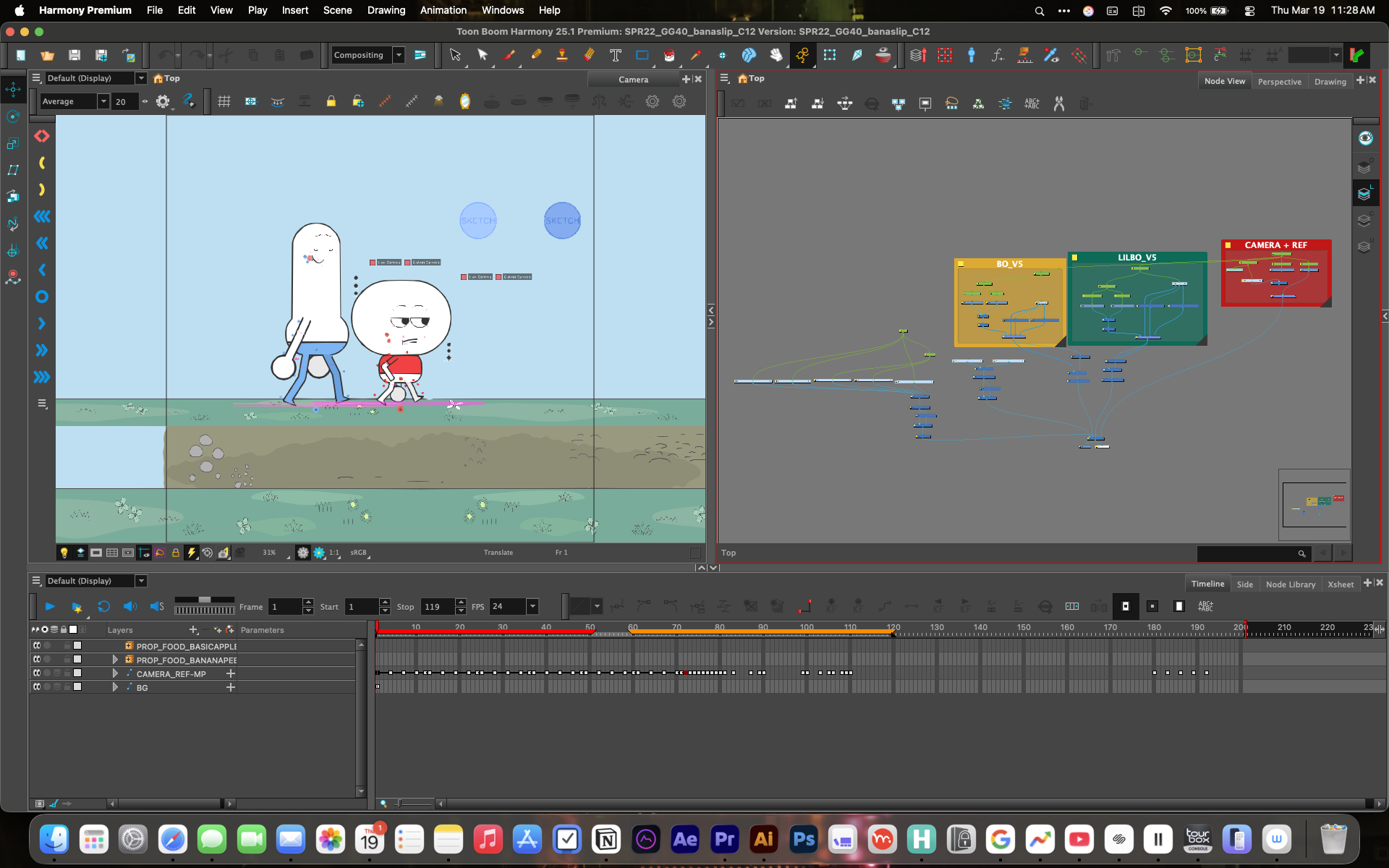1389x868 pixels.
Task: Select the Stamp tool
Action: [562, 55]
